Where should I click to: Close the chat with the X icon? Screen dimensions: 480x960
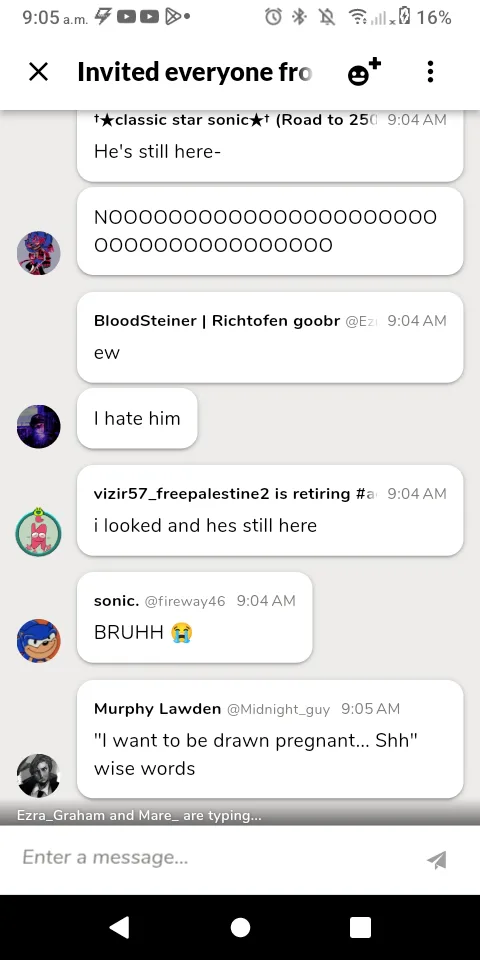coord(39,72)
